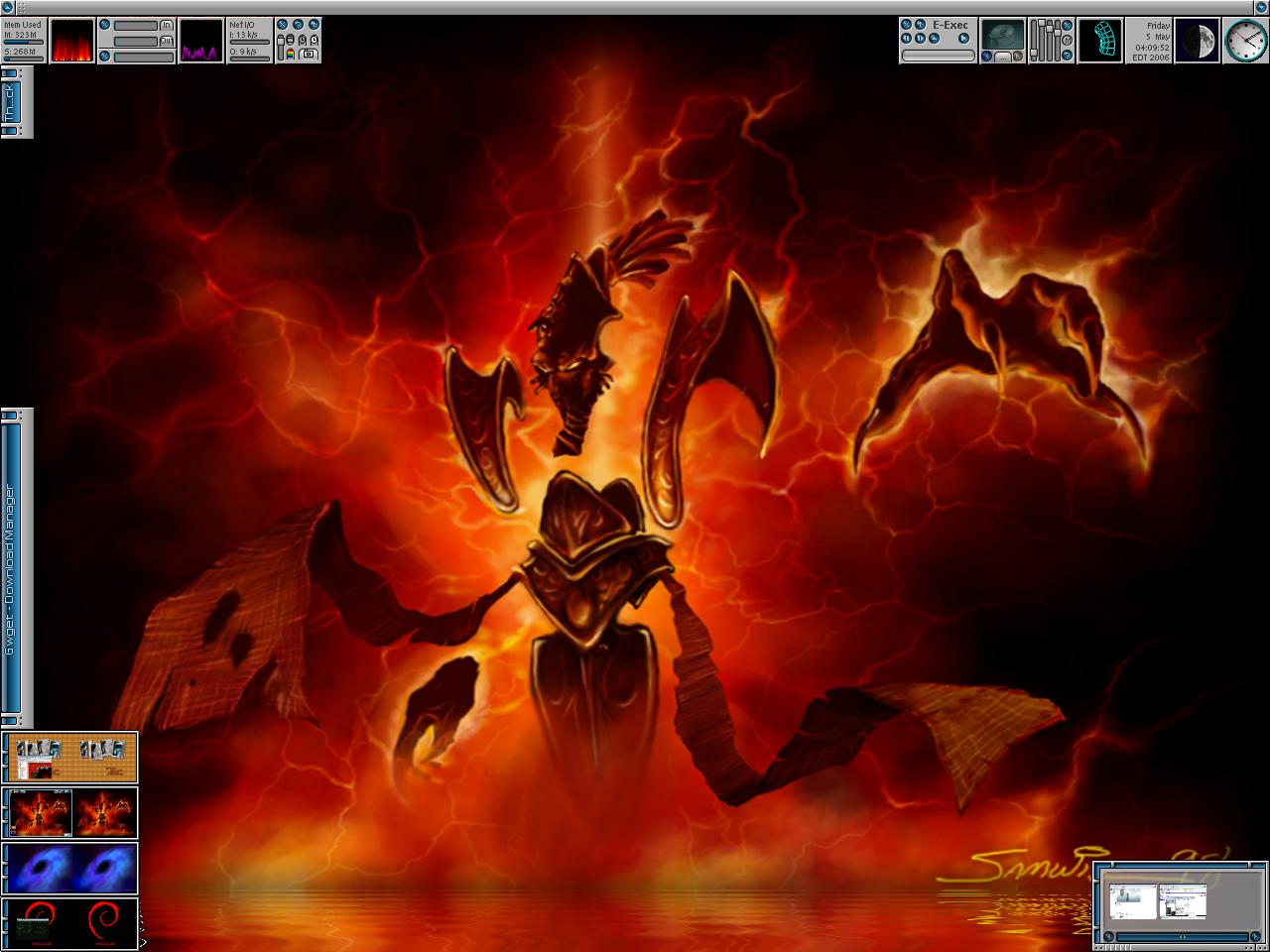Close the mixer epplet with its X button
Image resolution: width=1270 pixels, height=952 pixels.
[1068, 25]
